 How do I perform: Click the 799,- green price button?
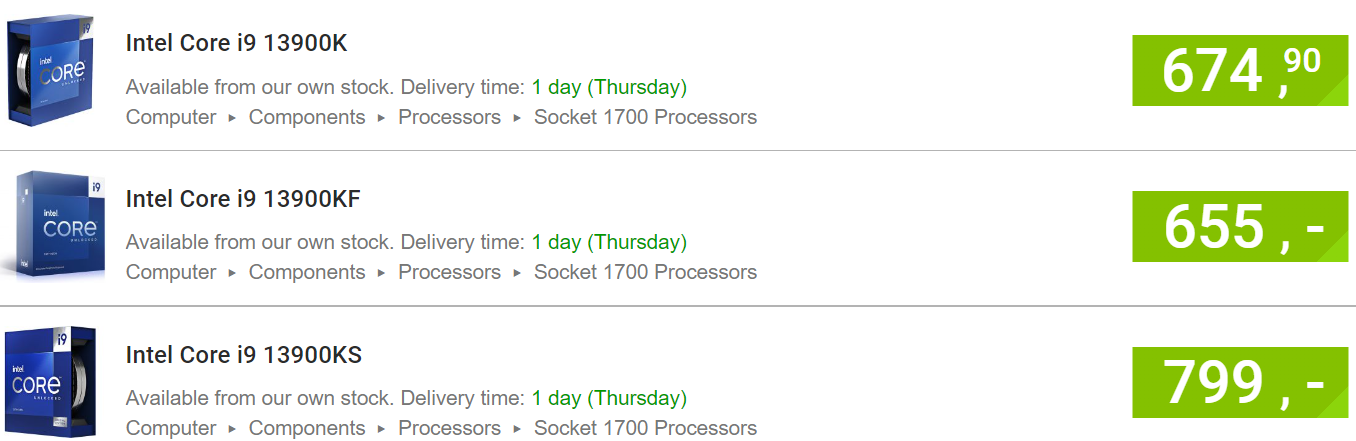pos(1241,381)
